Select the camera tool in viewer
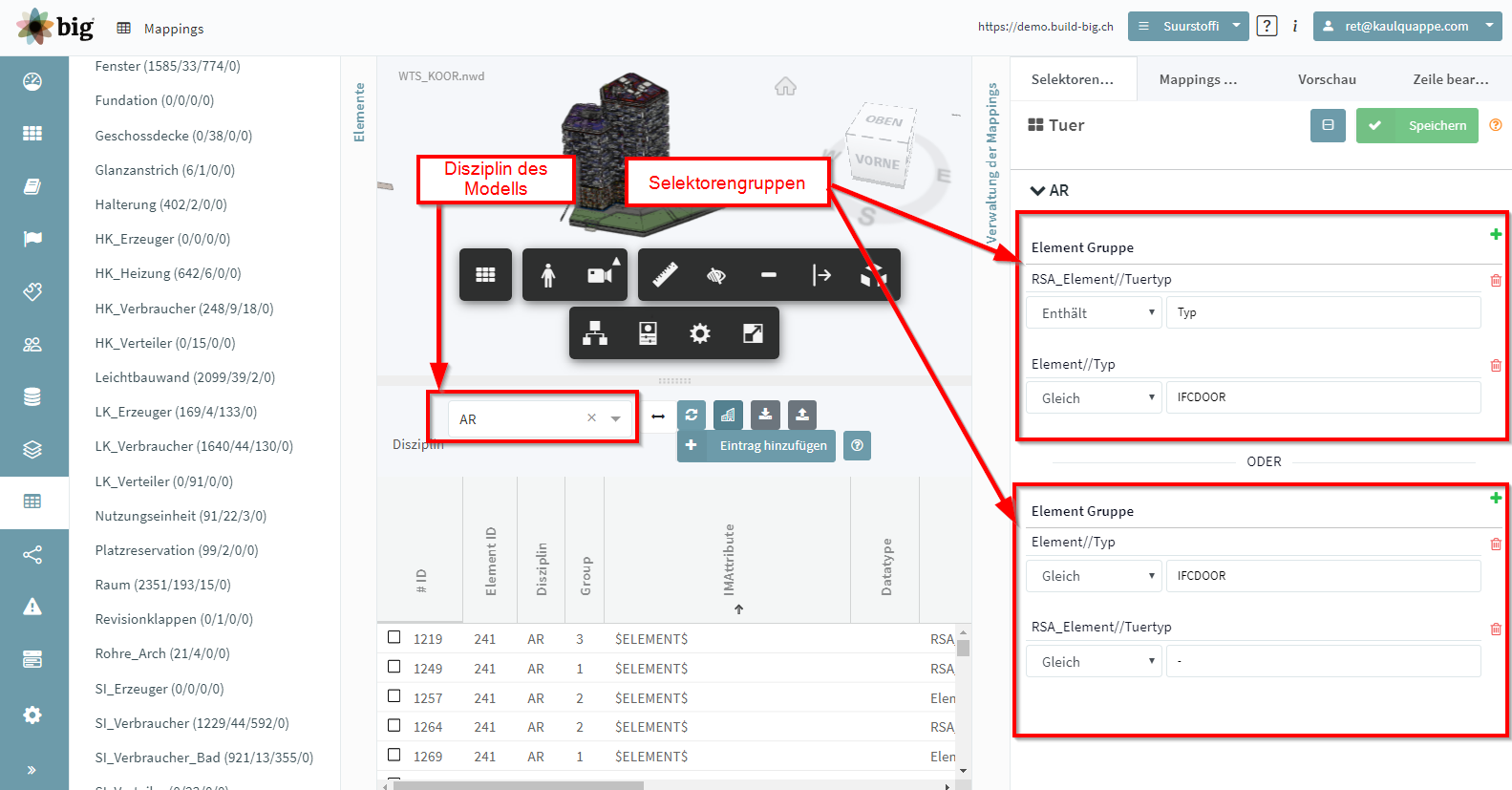 click(601, 275)
